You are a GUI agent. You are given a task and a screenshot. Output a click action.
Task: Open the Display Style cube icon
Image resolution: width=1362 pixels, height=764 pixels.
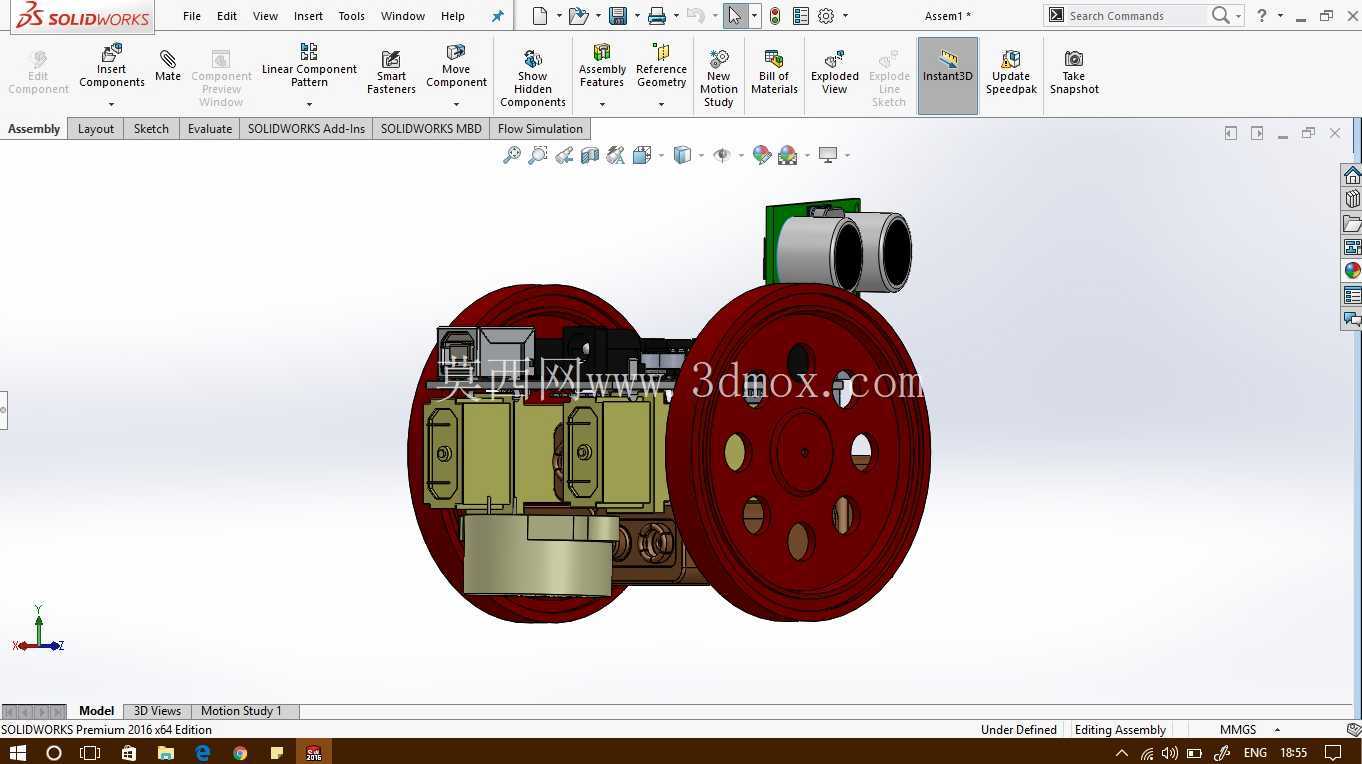682,155
